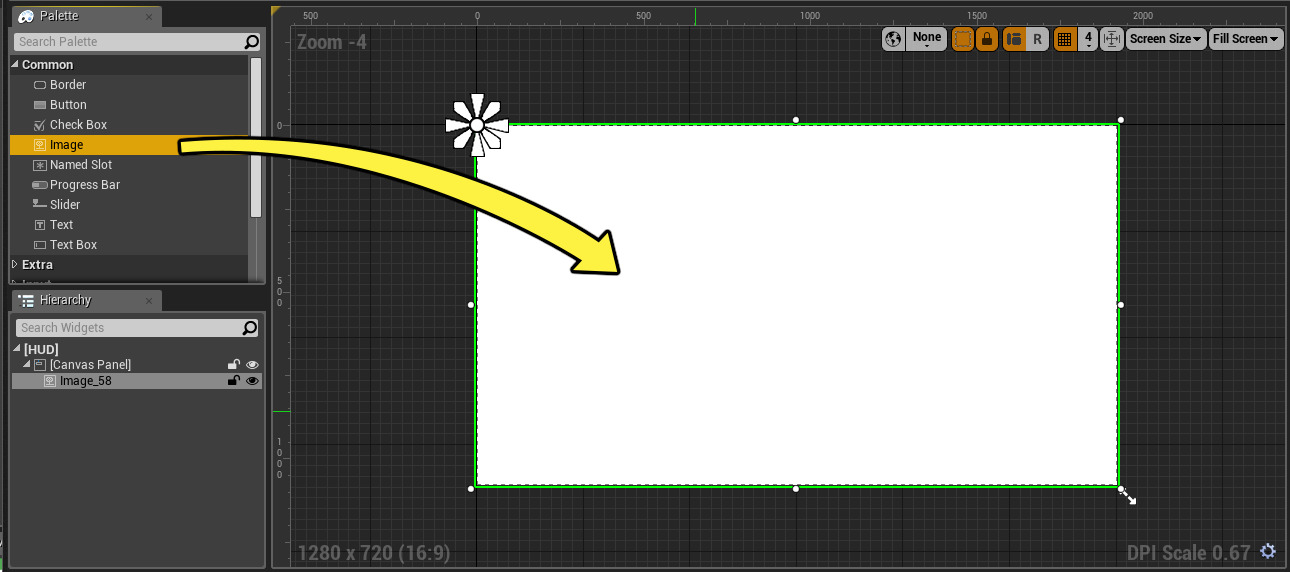Click the bottom-left handle of the image widget
Screen dimensions: 1290x572
point(471,489)
